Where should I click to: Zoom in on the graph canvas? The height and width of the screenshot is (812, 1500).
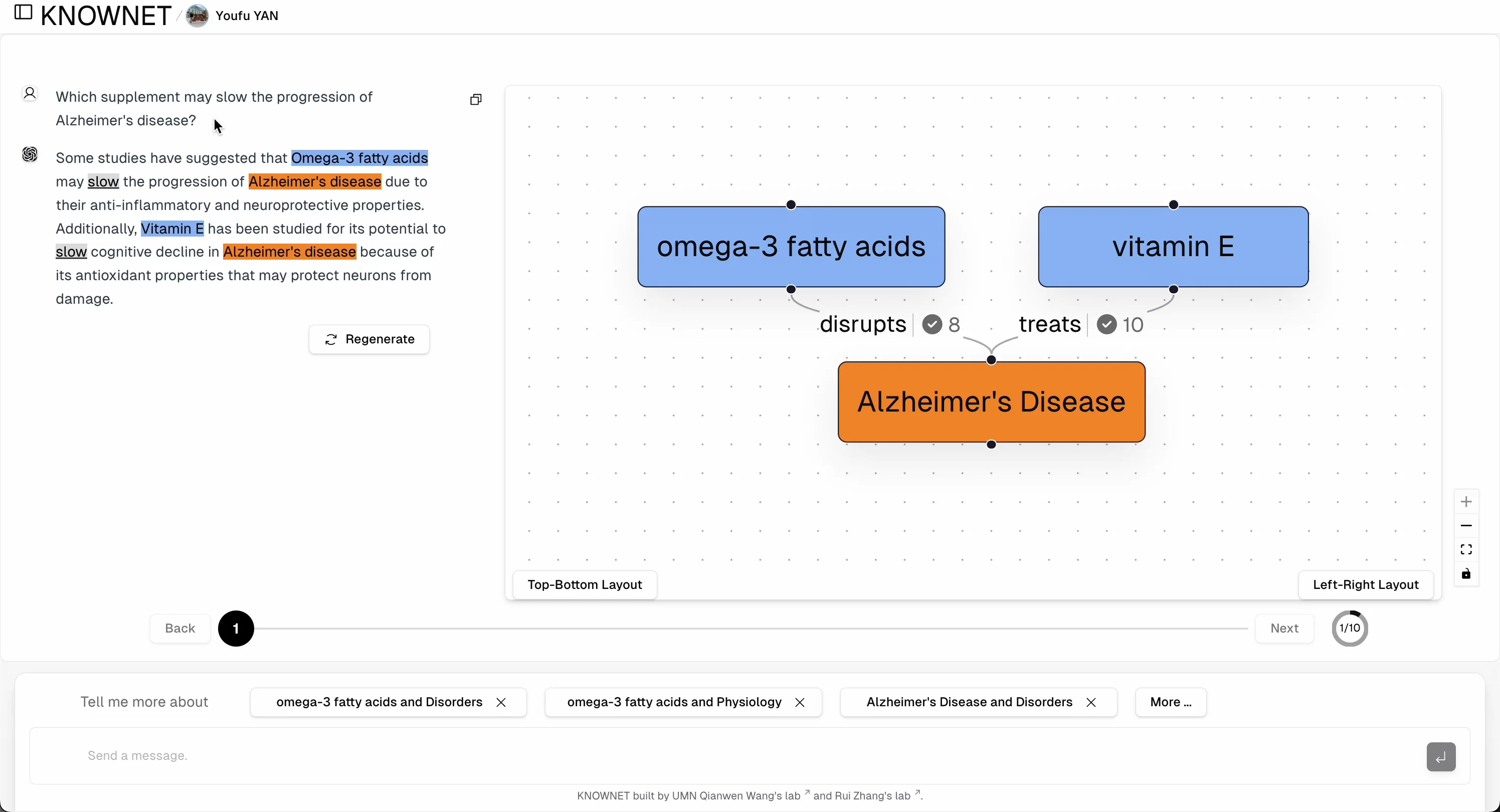pyautogui.click(x=1465, y=502)
